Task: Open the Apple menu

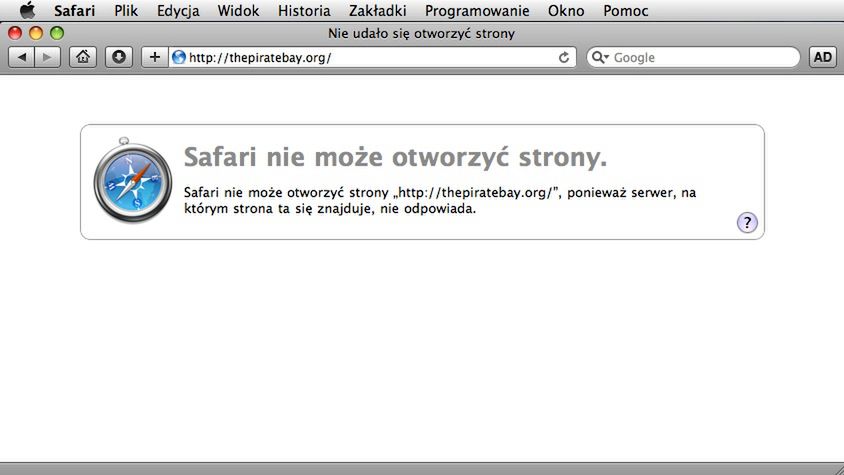Action: pyautogui.click(x=27, y=10)
